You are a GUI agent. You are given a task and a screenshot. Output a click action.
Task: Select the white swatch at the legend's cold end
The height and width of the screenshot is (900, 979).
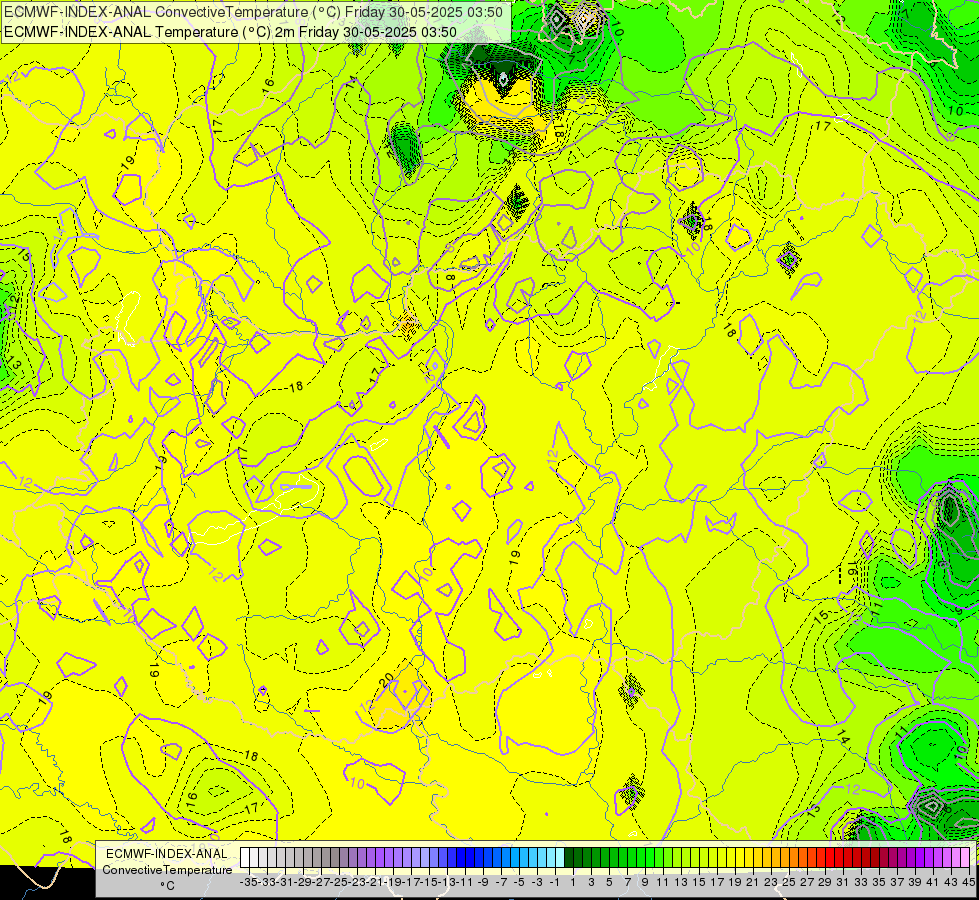(245, 858)
